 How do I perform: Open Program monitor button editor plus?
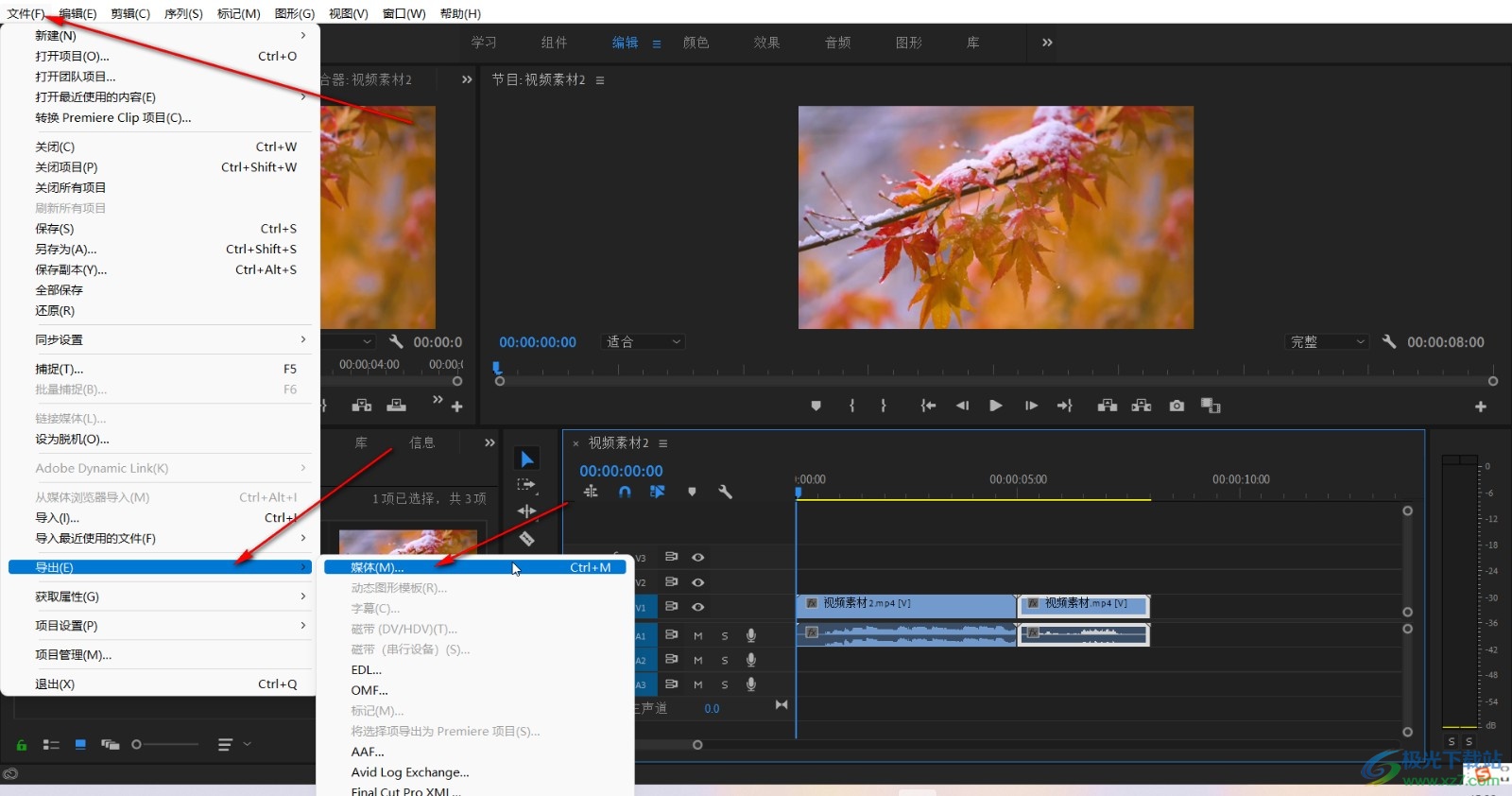coord(1481,407)
